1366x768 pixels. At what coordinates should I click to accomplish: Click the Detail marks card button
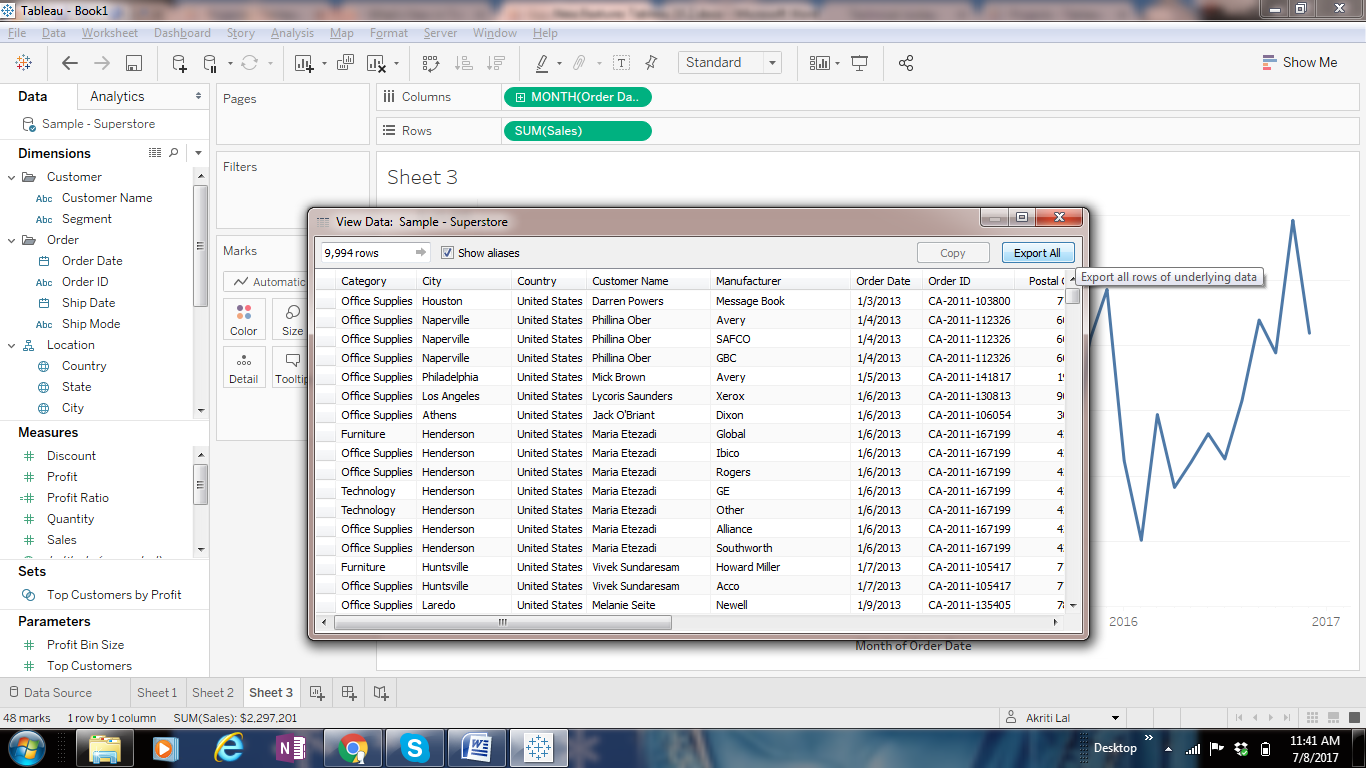pyautogui.click(x=244, y=367)
